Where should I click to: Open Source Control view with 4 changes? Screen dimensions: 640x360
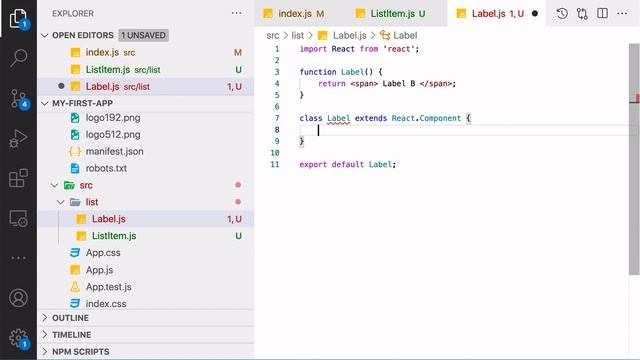18,98
